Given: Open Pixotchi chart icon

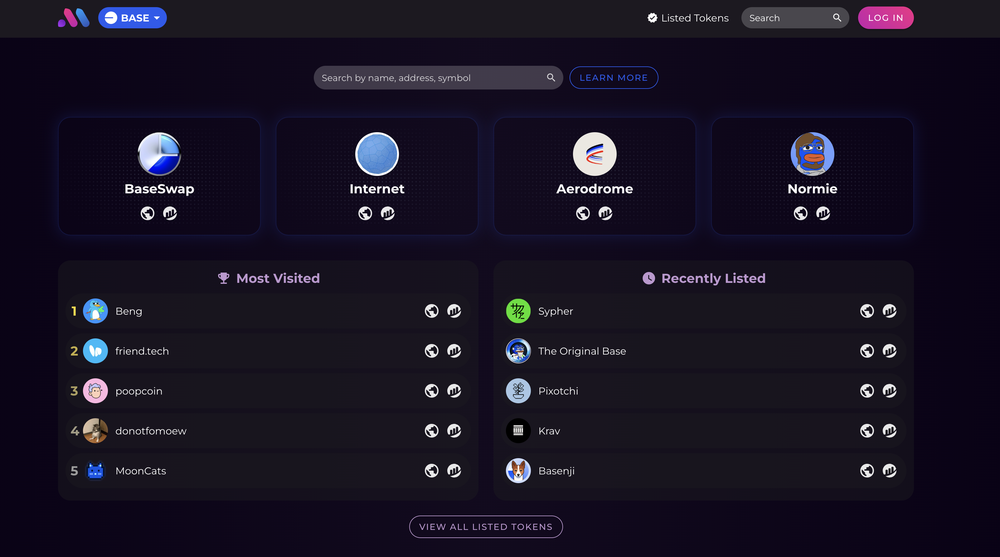Looking at the screenshot, I should [x=890, y=390].
